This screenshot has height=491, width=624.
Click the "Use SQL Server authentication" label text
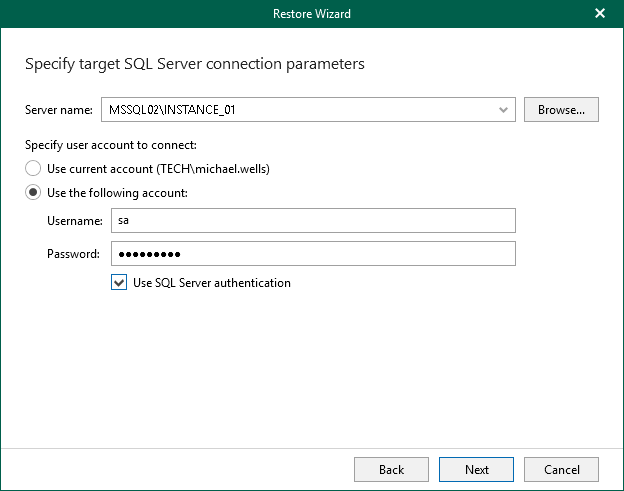point(212,283)
